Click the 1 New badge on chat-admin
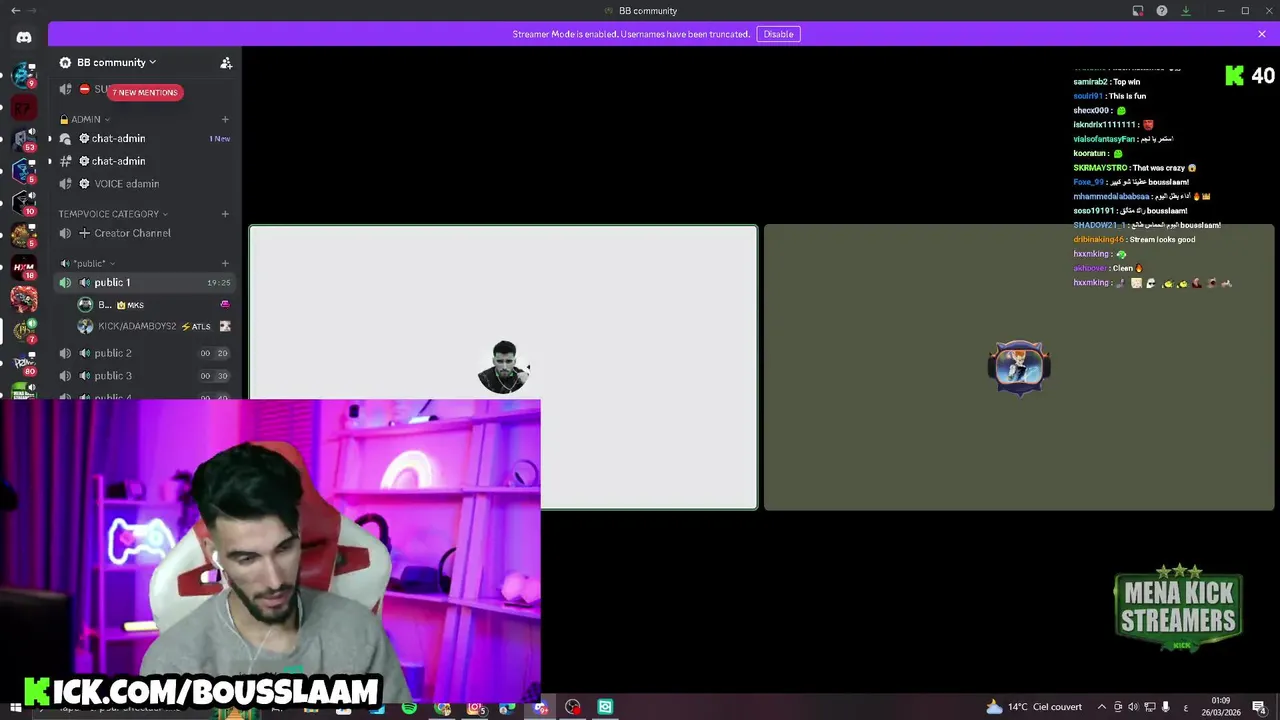This screenshot has height=720, width=1280. tap(220, 139)
